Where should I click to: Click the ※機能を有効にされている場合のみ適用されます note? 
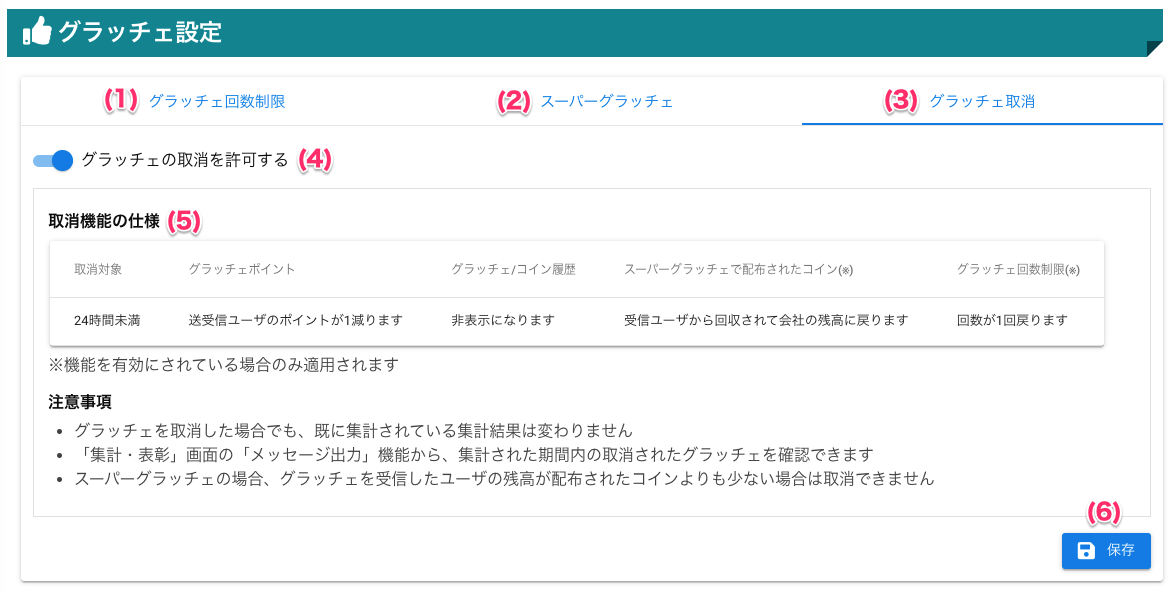tap(223, 365)
